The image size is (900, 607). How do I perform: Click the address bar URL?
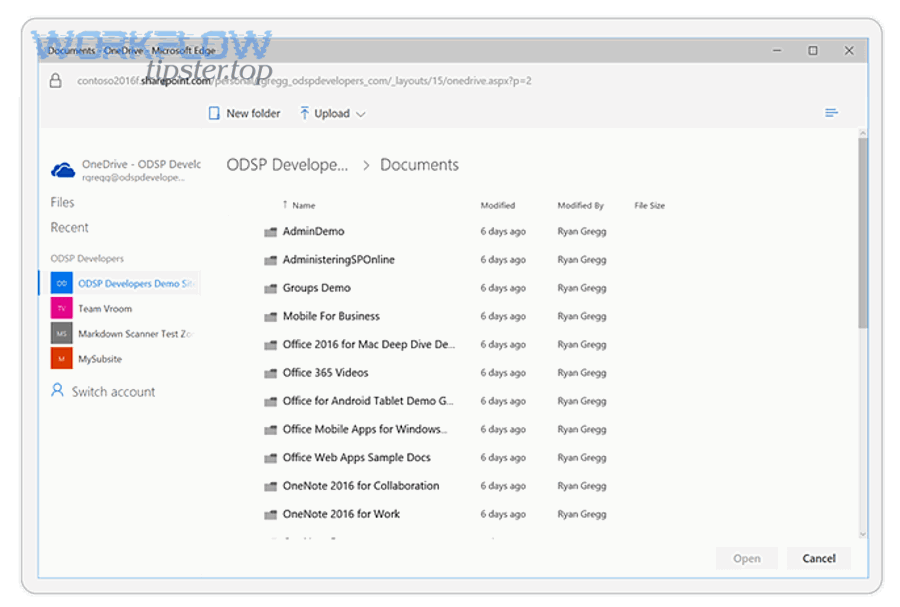coord(304,81)
